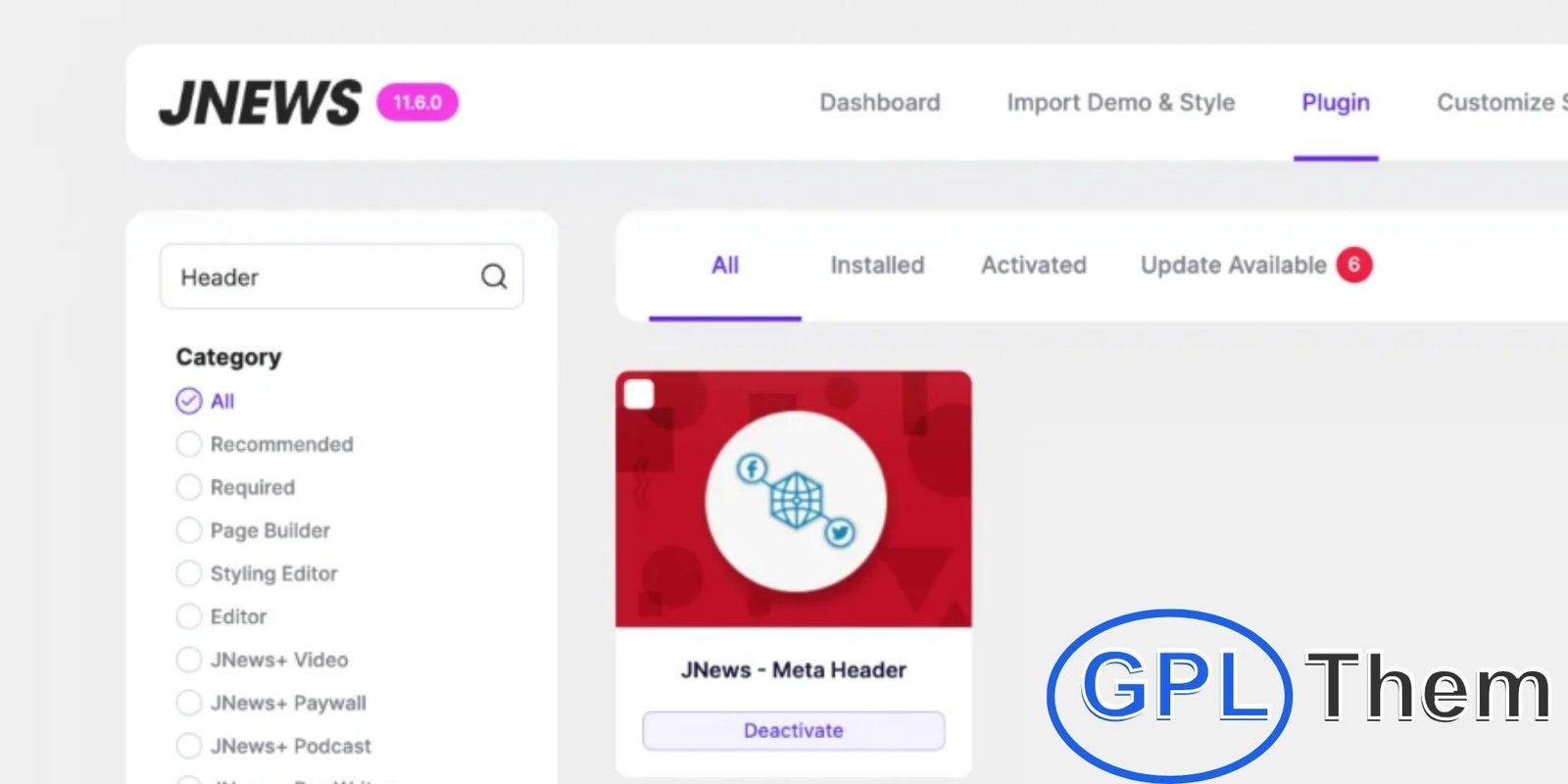The image size is (1568, 784).
Task: Select the All category radio
Action: coord(188,401)
